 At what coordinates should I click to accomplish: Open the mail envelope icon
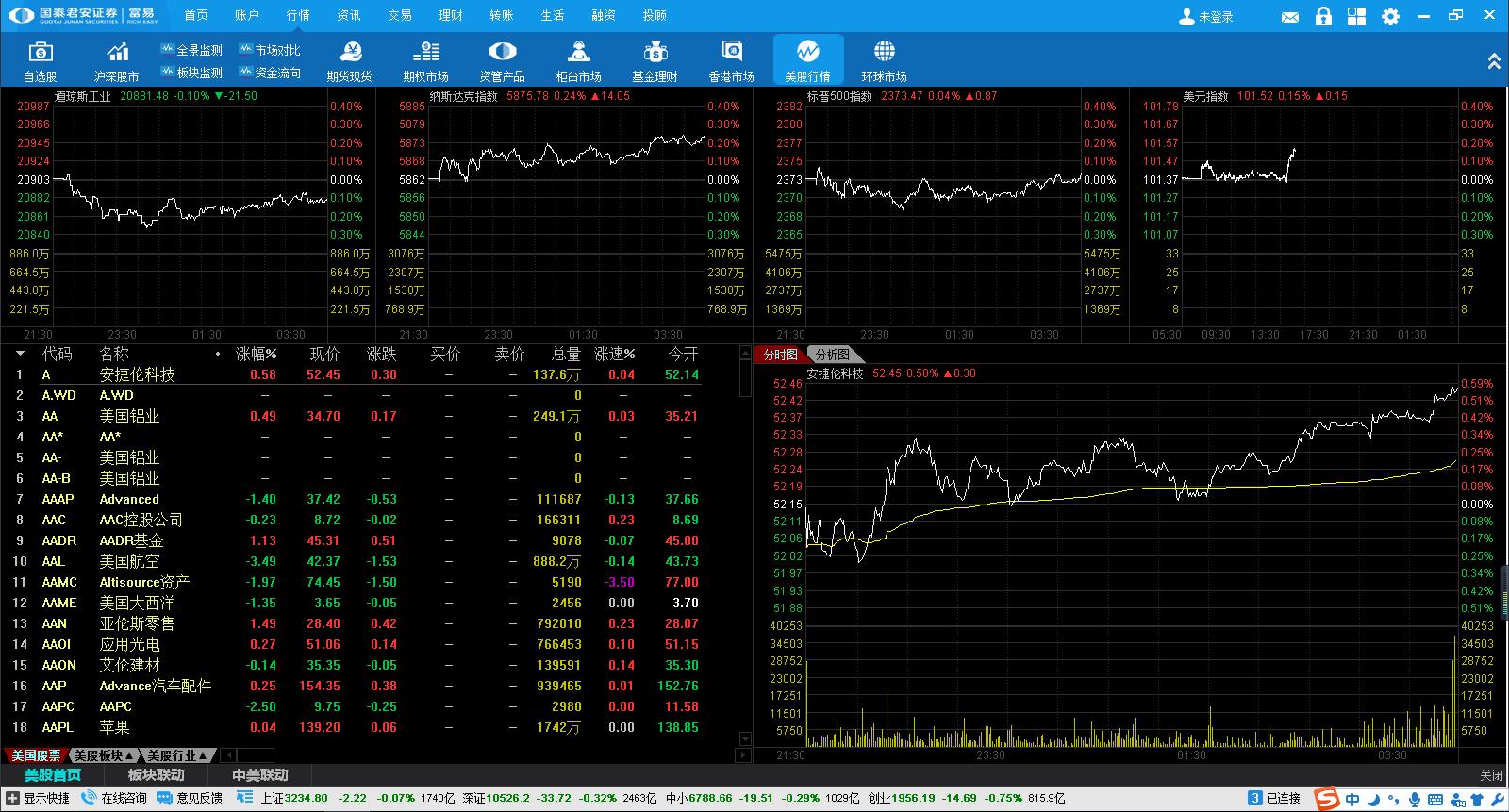tap(1290, 17)
